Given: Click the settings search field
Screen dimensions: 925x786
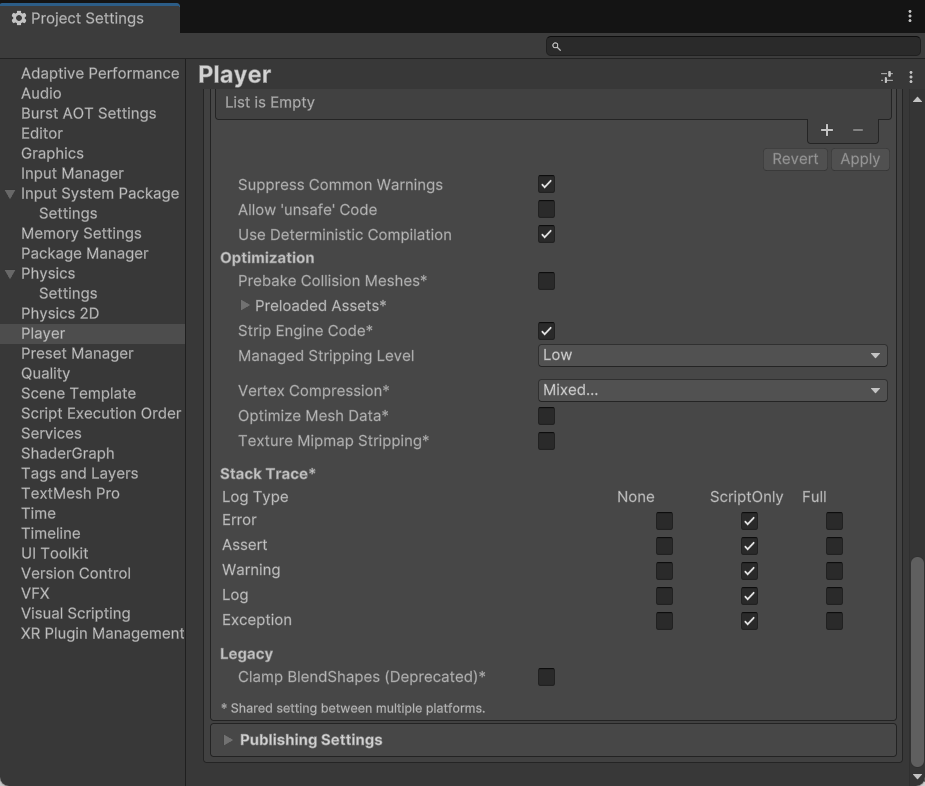Looking at the screenshot, I should [733, 46].
